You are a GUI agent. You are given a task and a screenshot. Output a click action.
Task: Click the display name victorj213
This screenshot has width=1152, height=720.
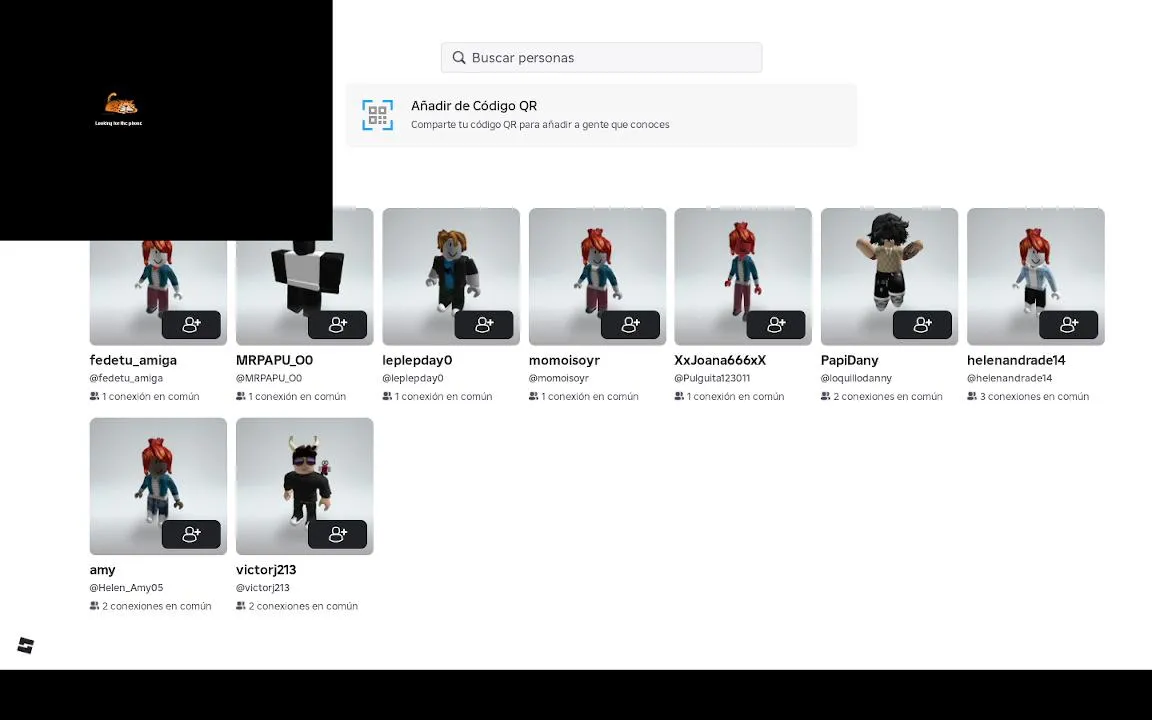(x=266, y=569)
